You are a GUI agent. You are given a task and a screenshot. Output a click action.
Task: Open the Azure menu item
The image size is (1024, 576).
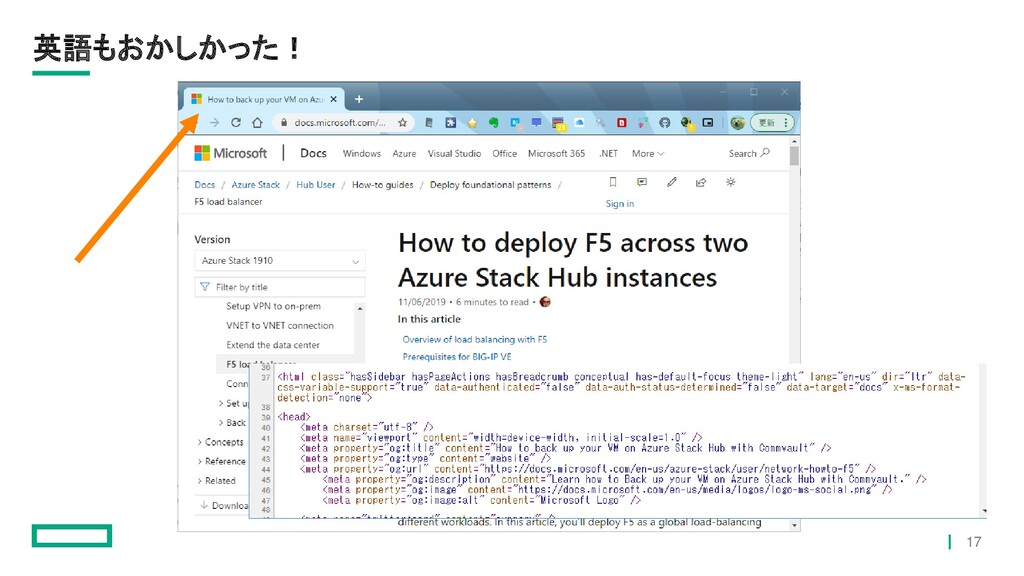(x=404, y=153)
